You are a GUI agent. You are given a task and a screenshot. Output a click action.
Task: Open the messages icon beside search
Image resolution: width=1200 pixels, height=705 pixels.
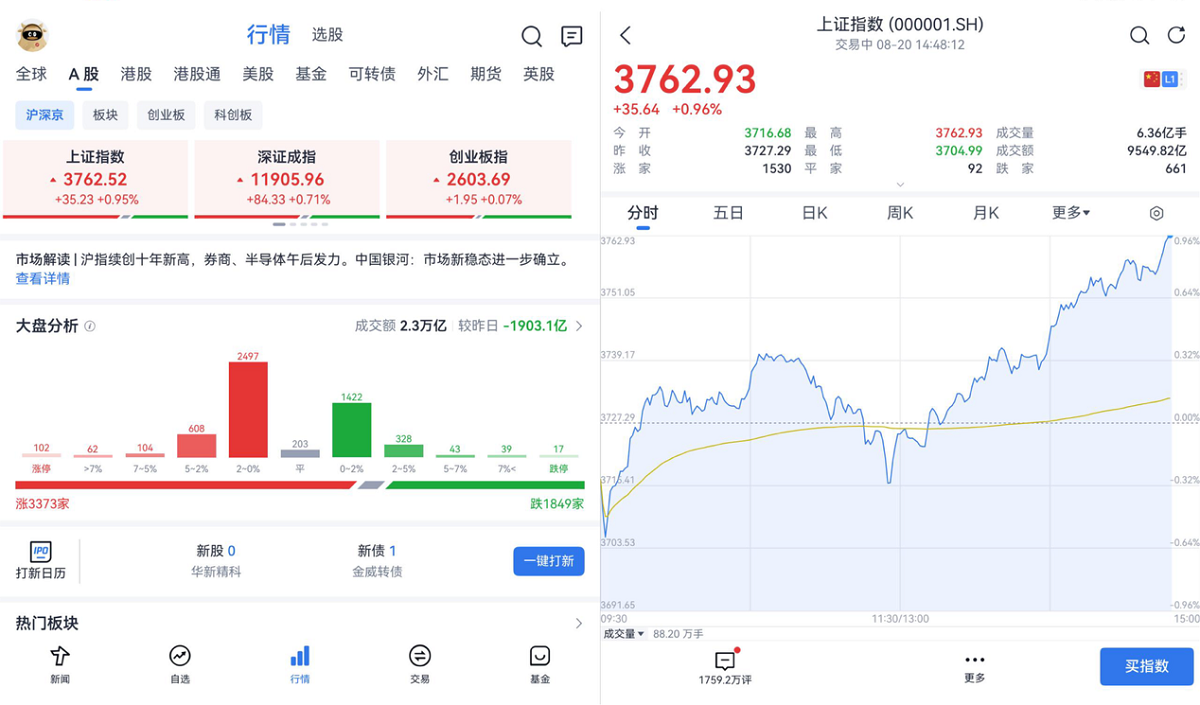[x=572, y=37]
